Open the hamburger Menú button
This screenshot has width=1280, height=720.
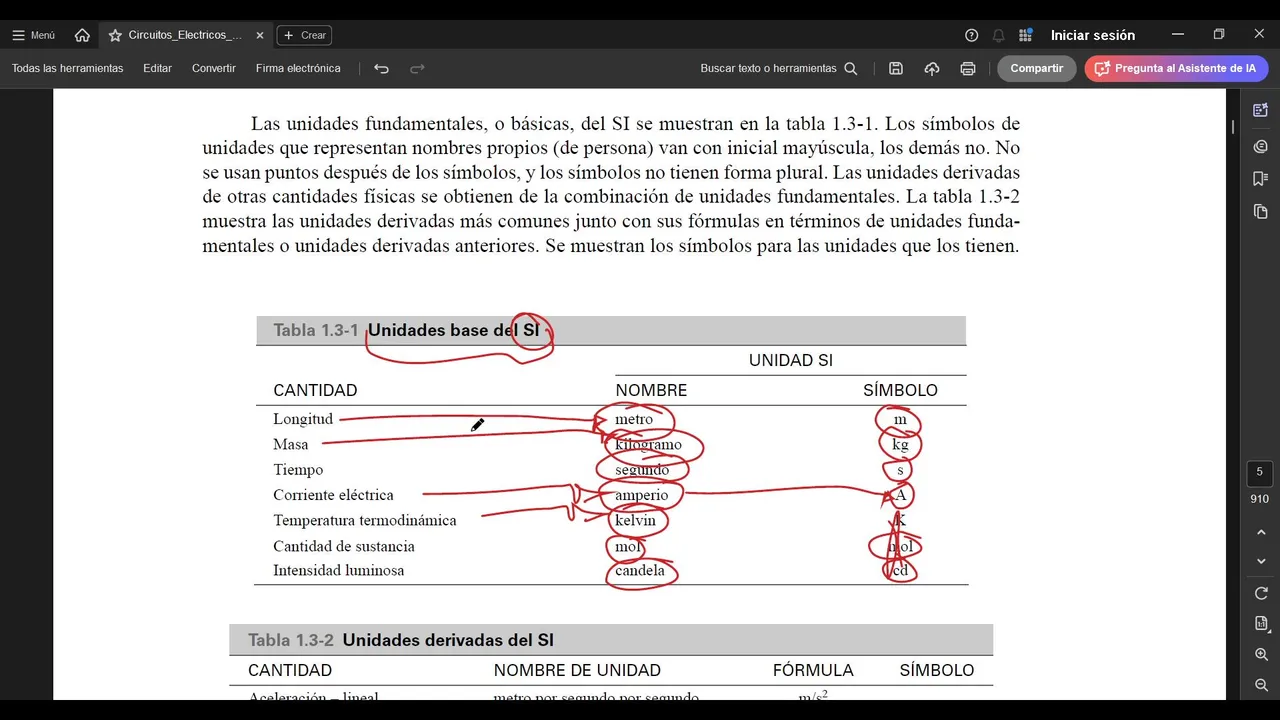tap(33, 35)
